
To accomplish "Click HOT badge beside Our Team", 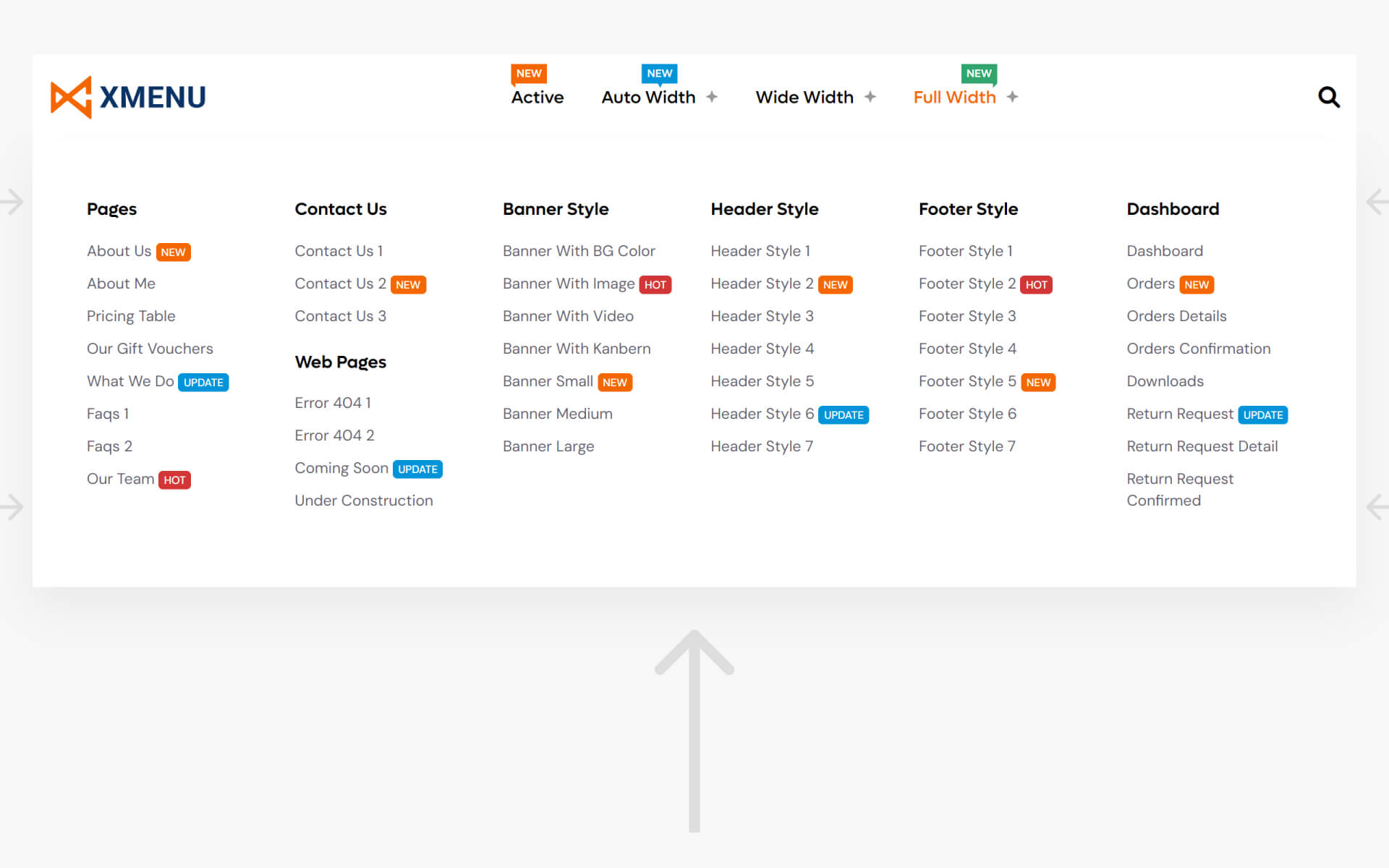I will (x=174, y=480).
